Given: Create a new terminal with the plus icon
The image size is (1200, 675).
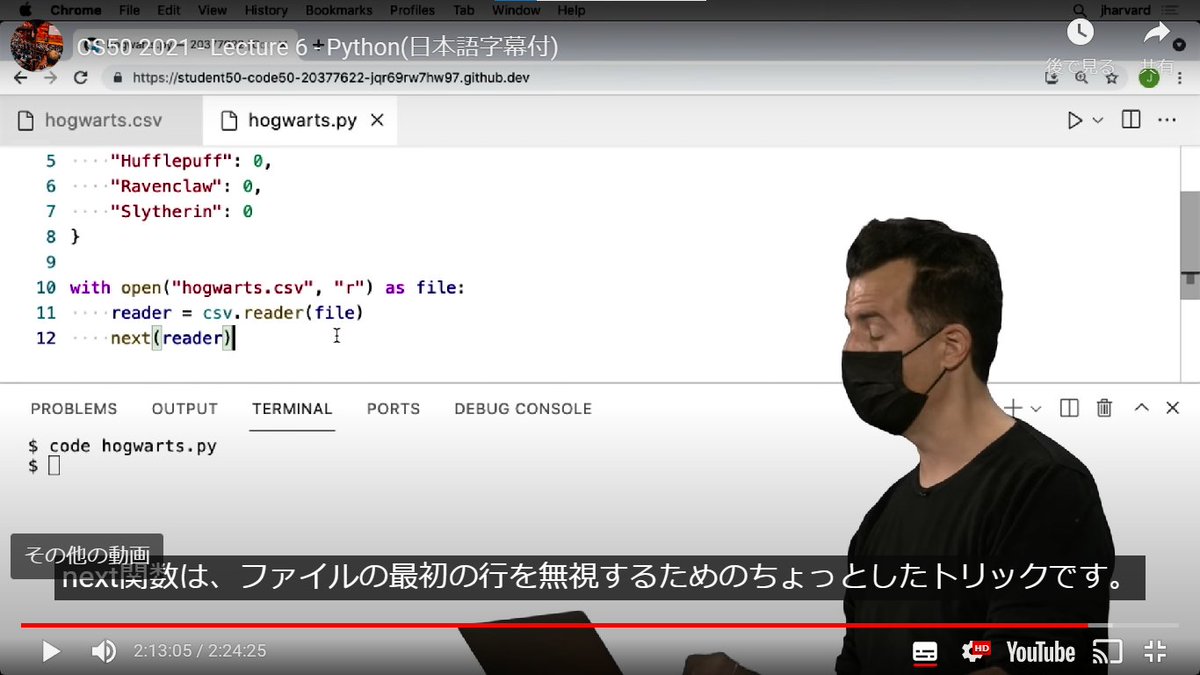Looking at the screenshot, I should pos(1013,408).
